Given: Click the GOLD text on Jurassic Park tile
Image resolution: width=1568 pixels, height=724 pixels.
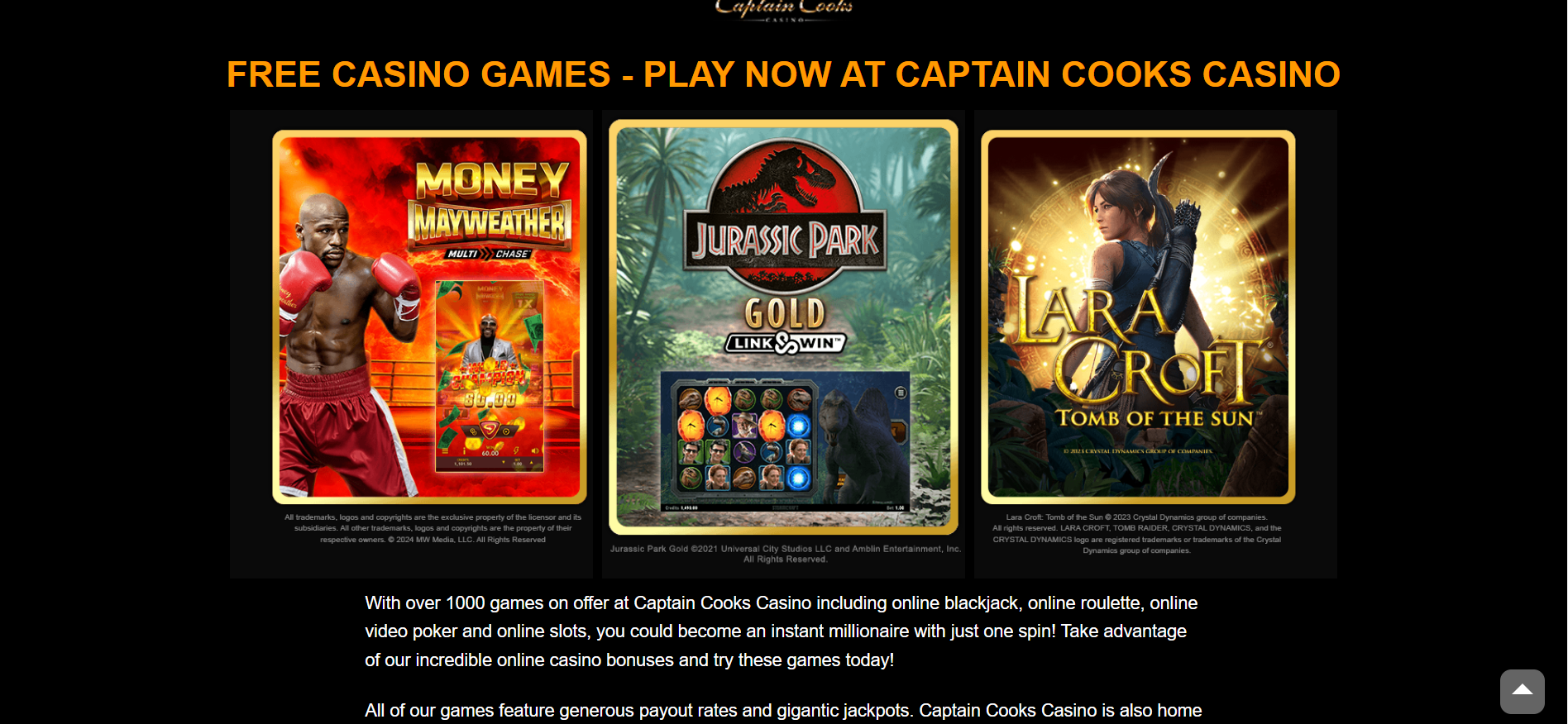Looking at the screenshot, I should 785,313.
